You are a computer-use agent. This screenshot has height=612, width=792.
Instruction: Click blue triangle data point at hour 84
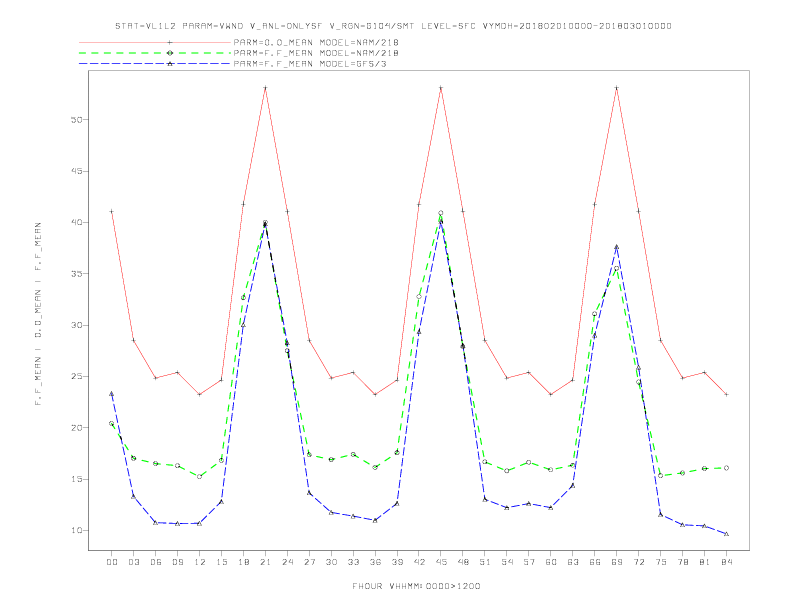[x=727, y=534]
